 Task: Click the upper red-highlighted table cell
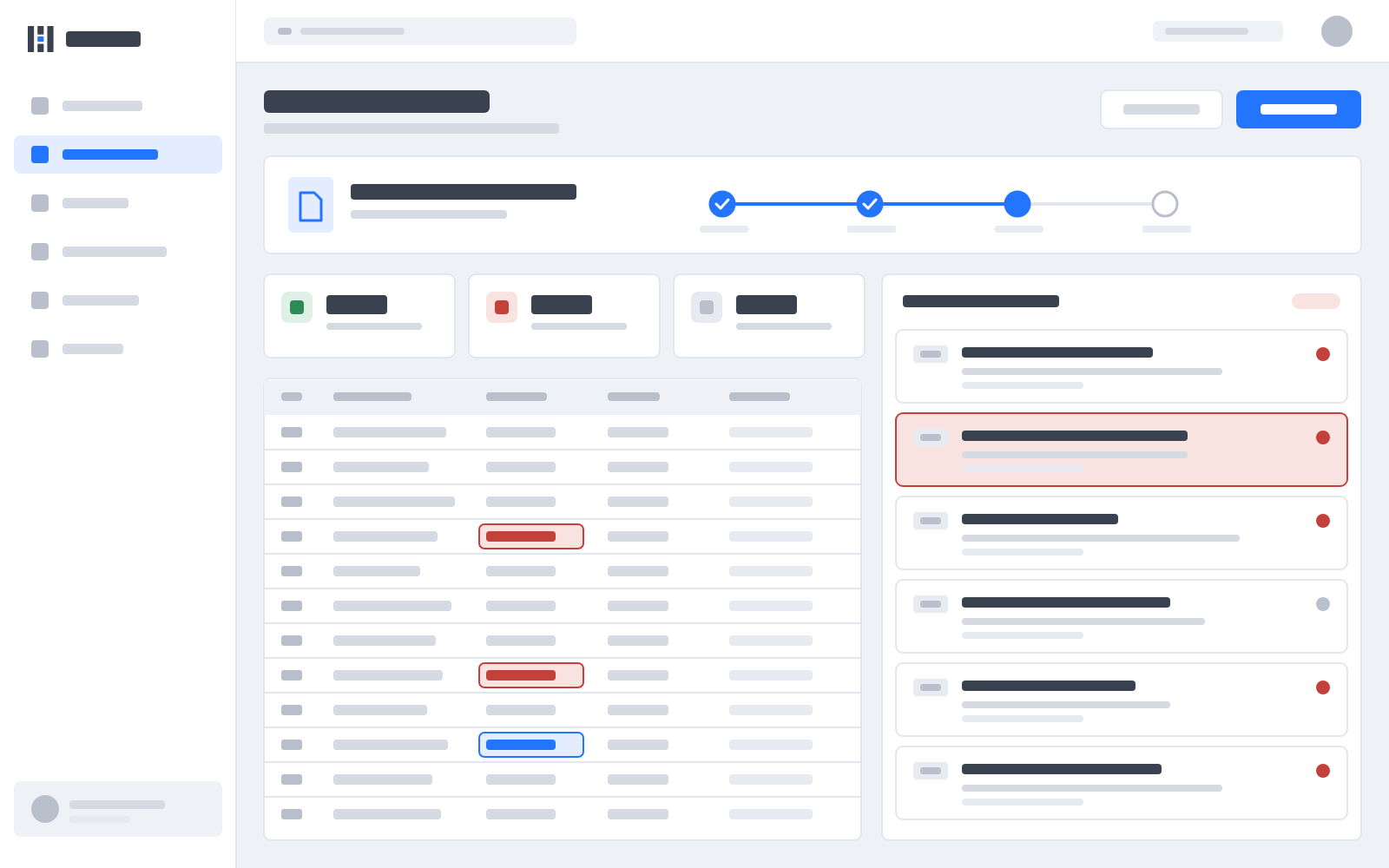point(531,536)
